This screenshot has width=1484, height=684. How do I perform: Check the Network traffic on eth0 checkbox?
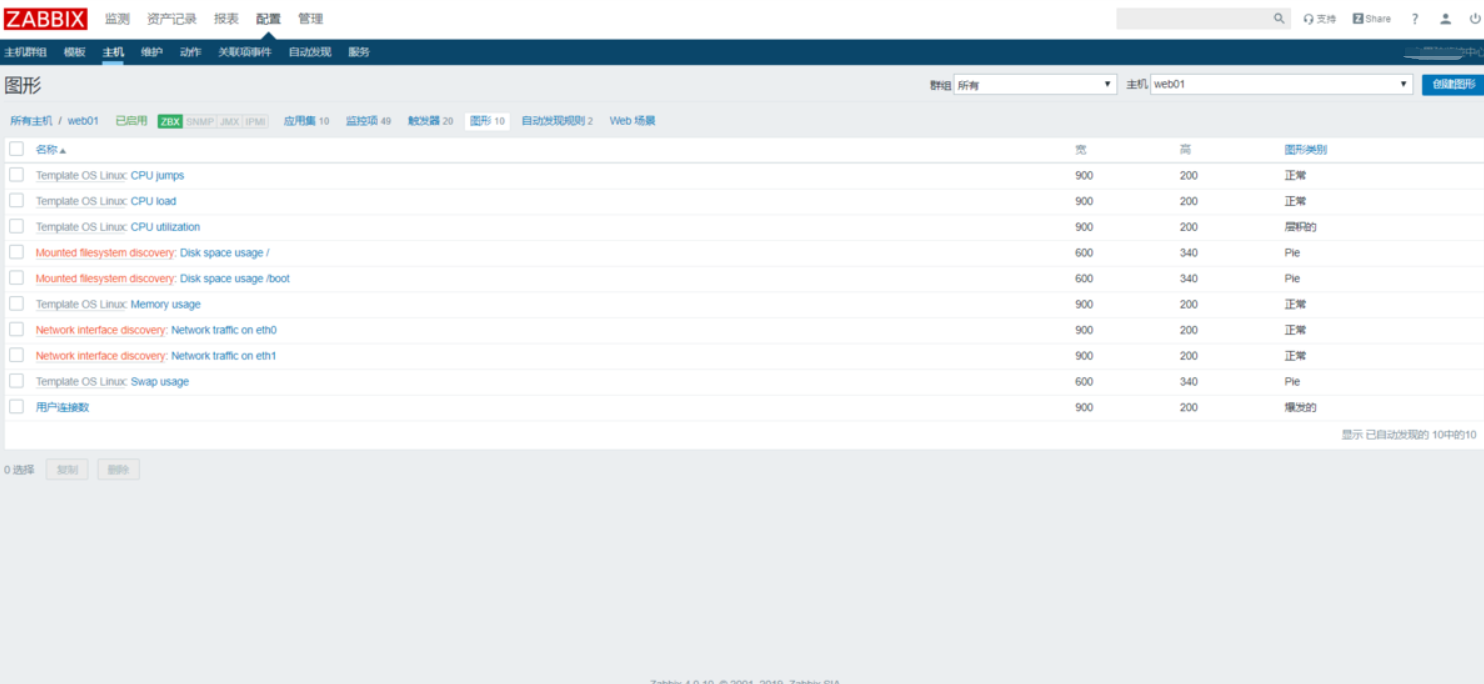point(16,330)
